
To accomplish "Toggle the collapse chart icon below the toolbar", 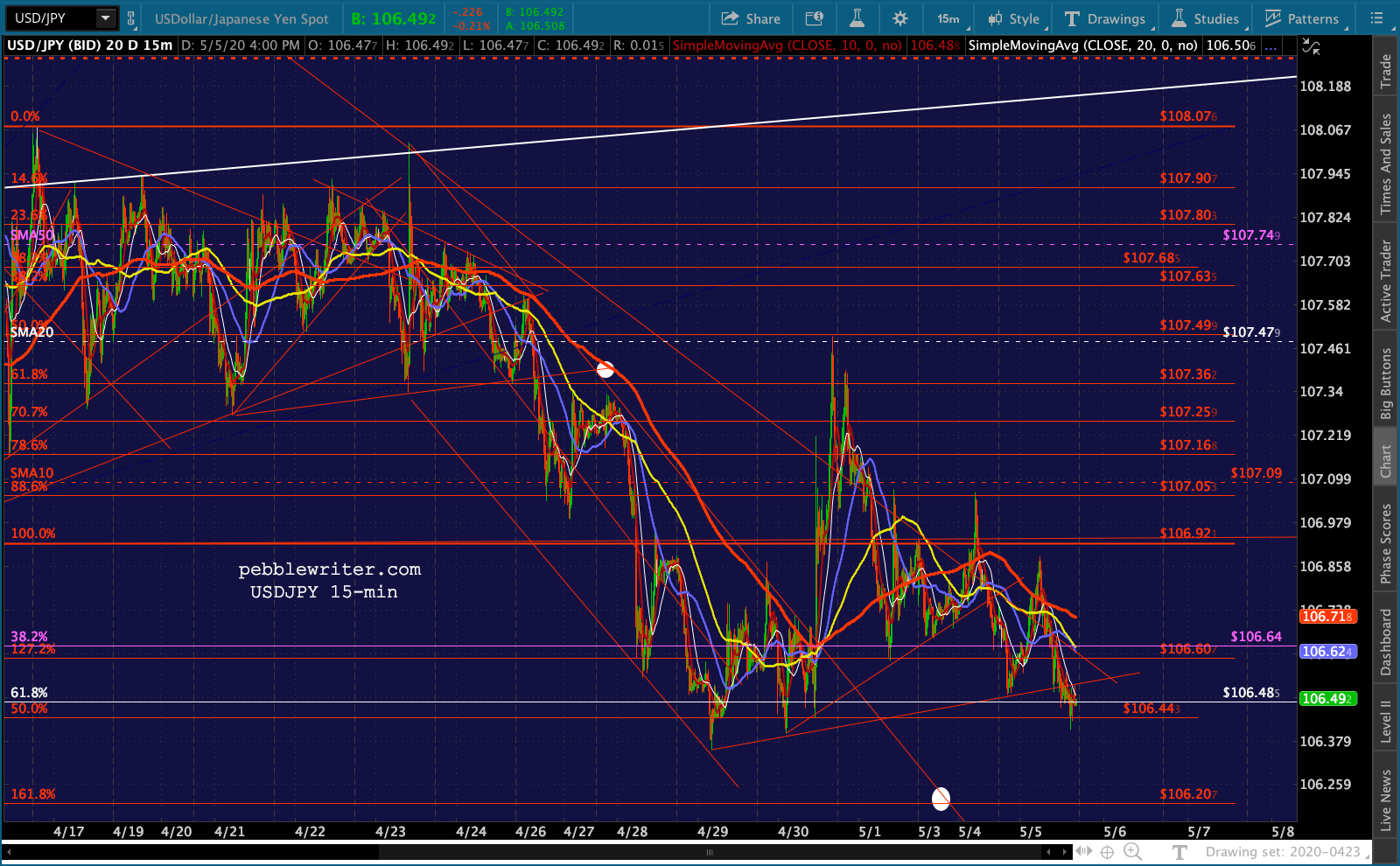I will [1311, 47].
